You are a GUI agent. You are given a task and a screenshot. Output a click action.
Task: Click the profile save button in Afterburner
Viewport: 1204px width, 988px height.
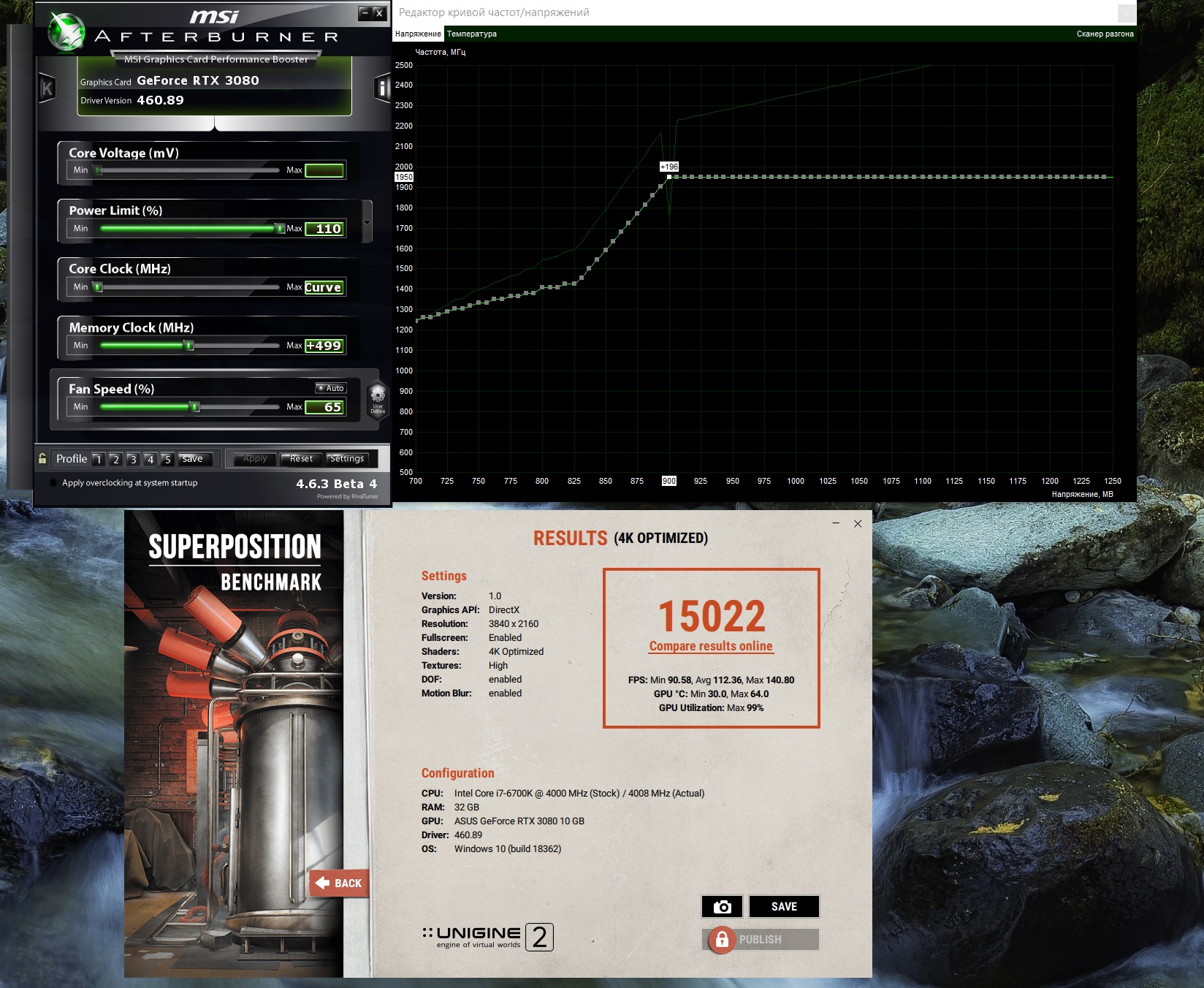click(x=196, y=459)
